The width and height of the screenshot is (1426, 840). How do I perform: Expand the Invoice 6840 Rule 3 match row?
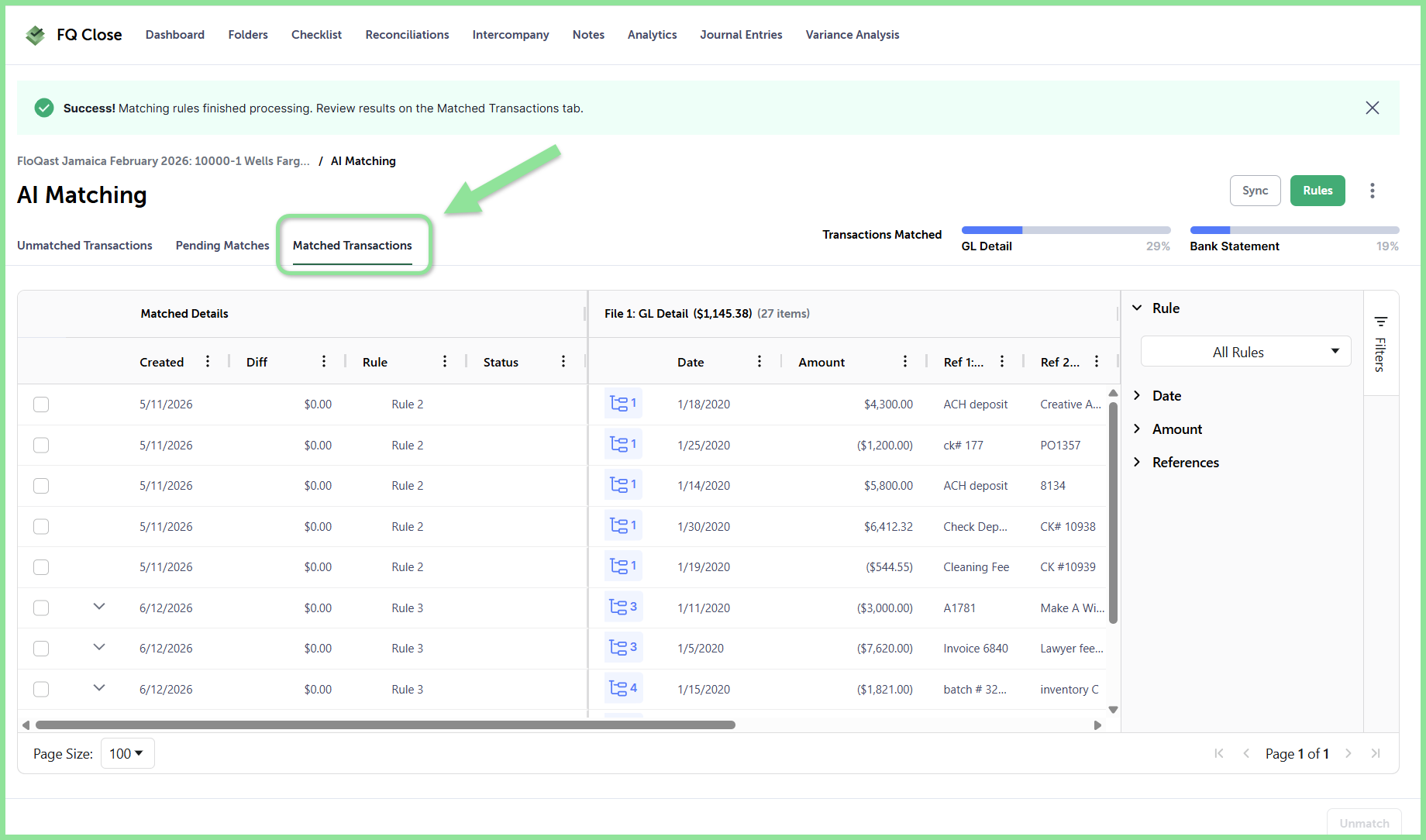click(x=99, y=647)
